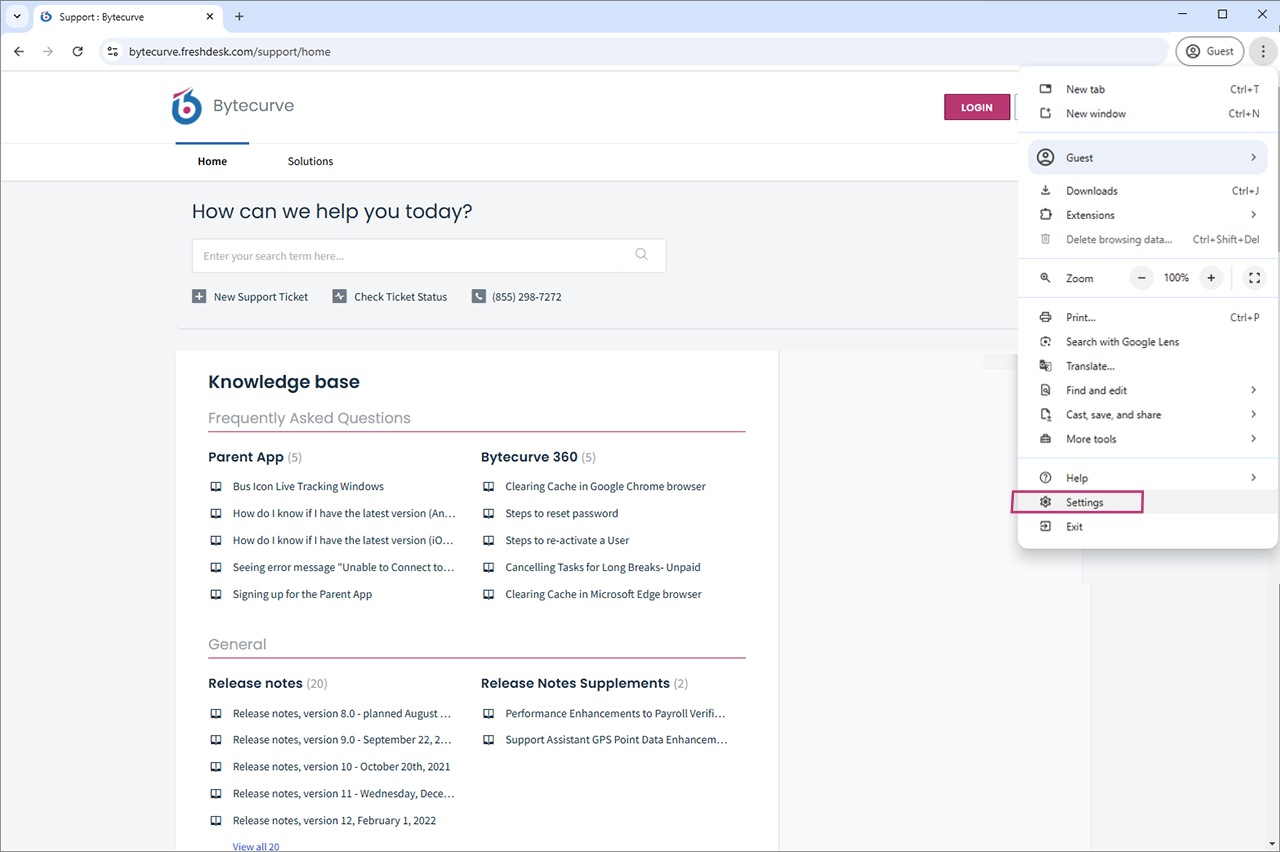Open Performance Enhancements to Payroll article
Screen dimensions: 1280x852
(615, 714)
